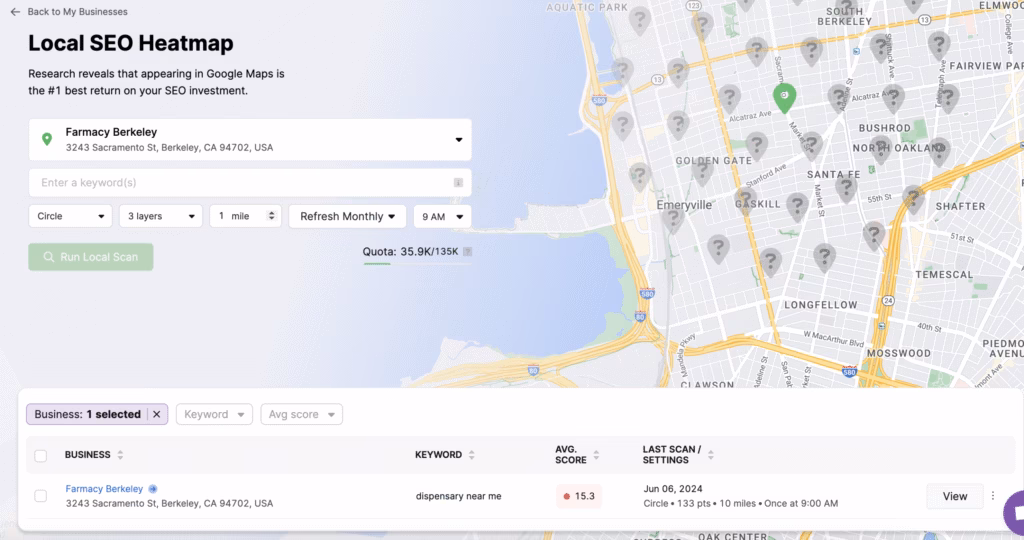
Task: Expand the Farmacy Berkeley business selector
Action: tap(458, 140)
